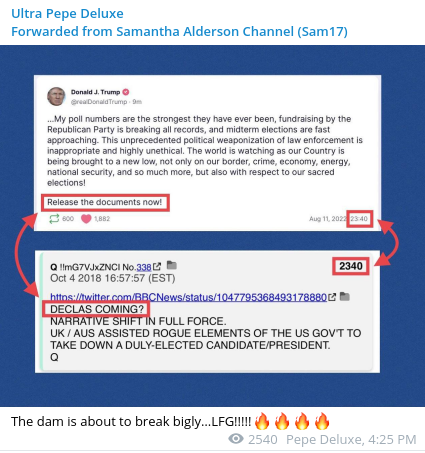Click the green retweet icon with 600

point(54,219)
